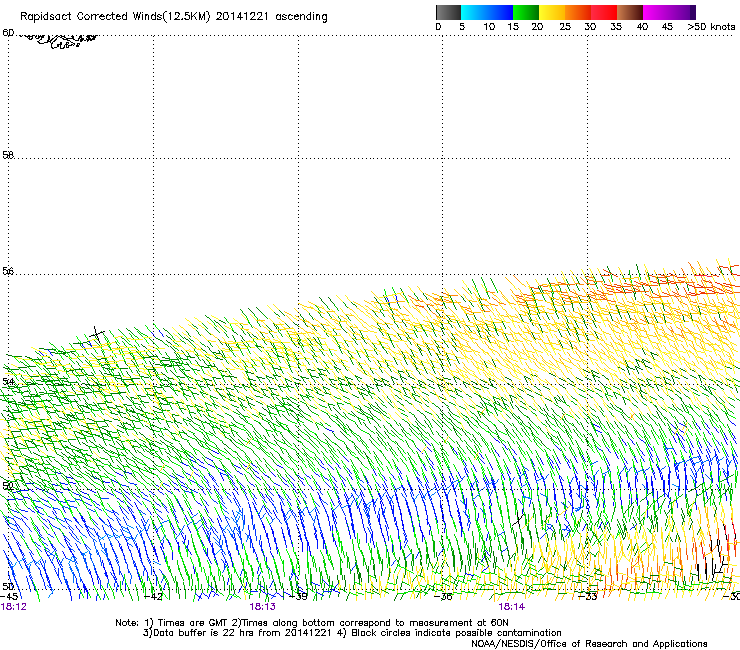
Task: Click the ">50 knots" legend label
Action: 711,26
